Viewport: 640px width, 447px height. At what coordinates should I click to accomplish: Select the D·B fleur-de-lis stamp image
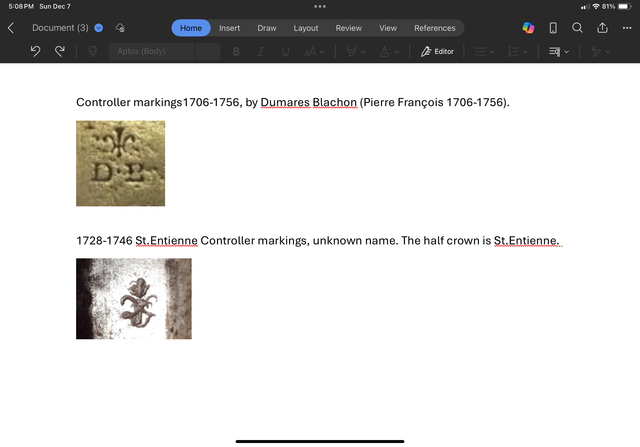[x=120, y=163]
